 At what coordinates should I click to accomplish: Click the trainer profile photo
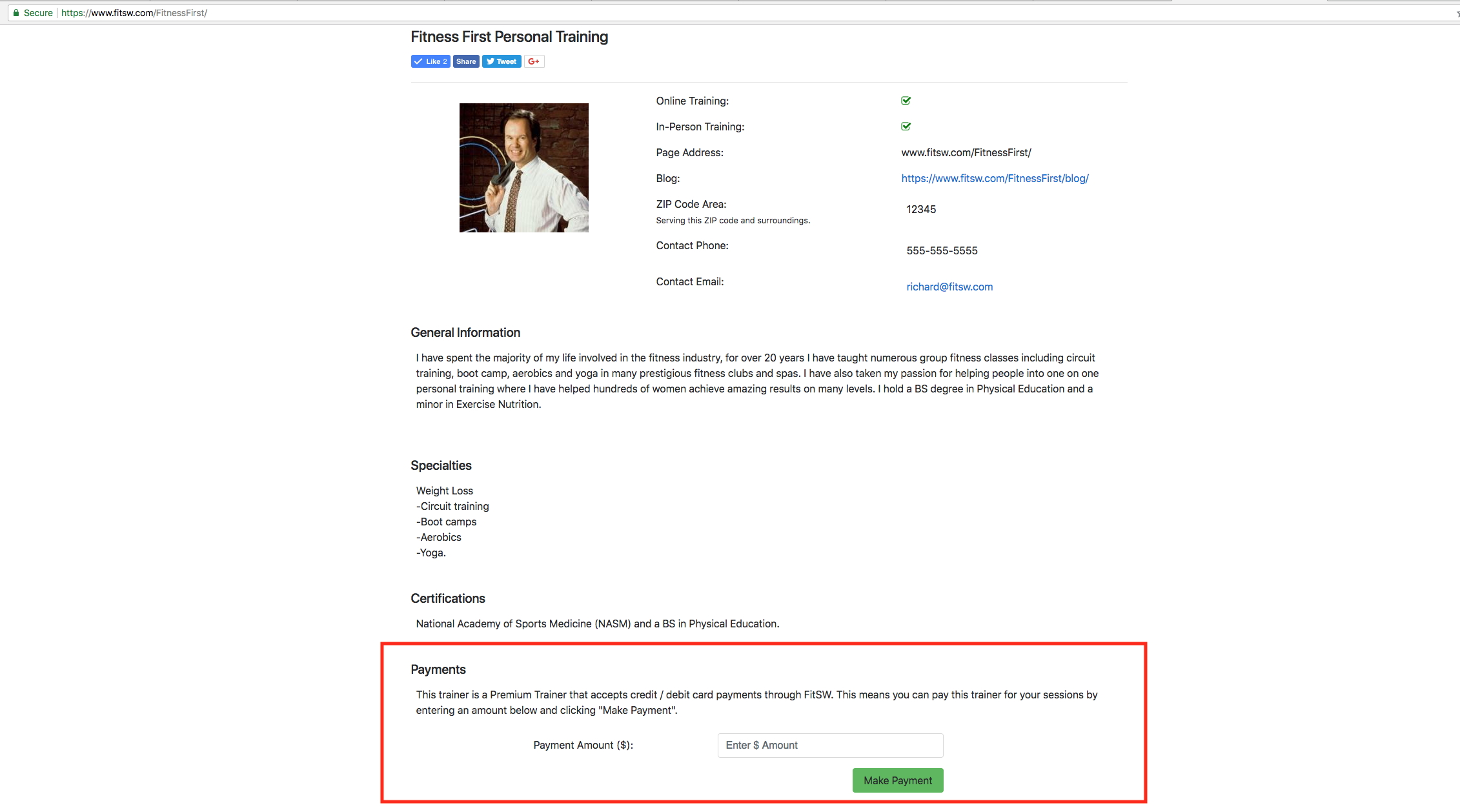pos(524,168)
